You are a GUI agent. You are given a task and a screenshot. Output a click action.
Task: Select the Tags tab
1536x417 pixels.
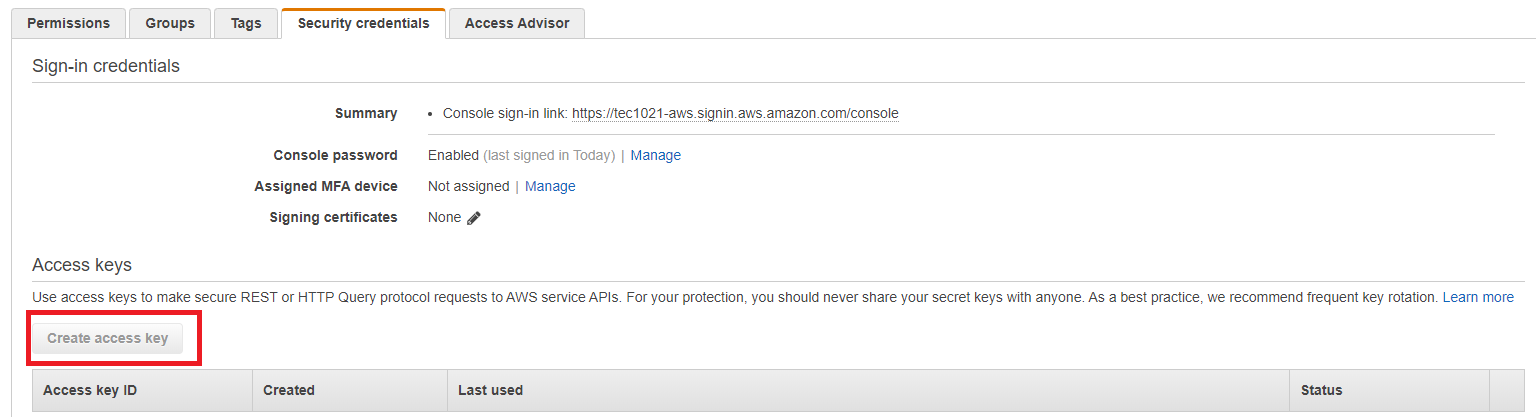click(x=246, y=23)
